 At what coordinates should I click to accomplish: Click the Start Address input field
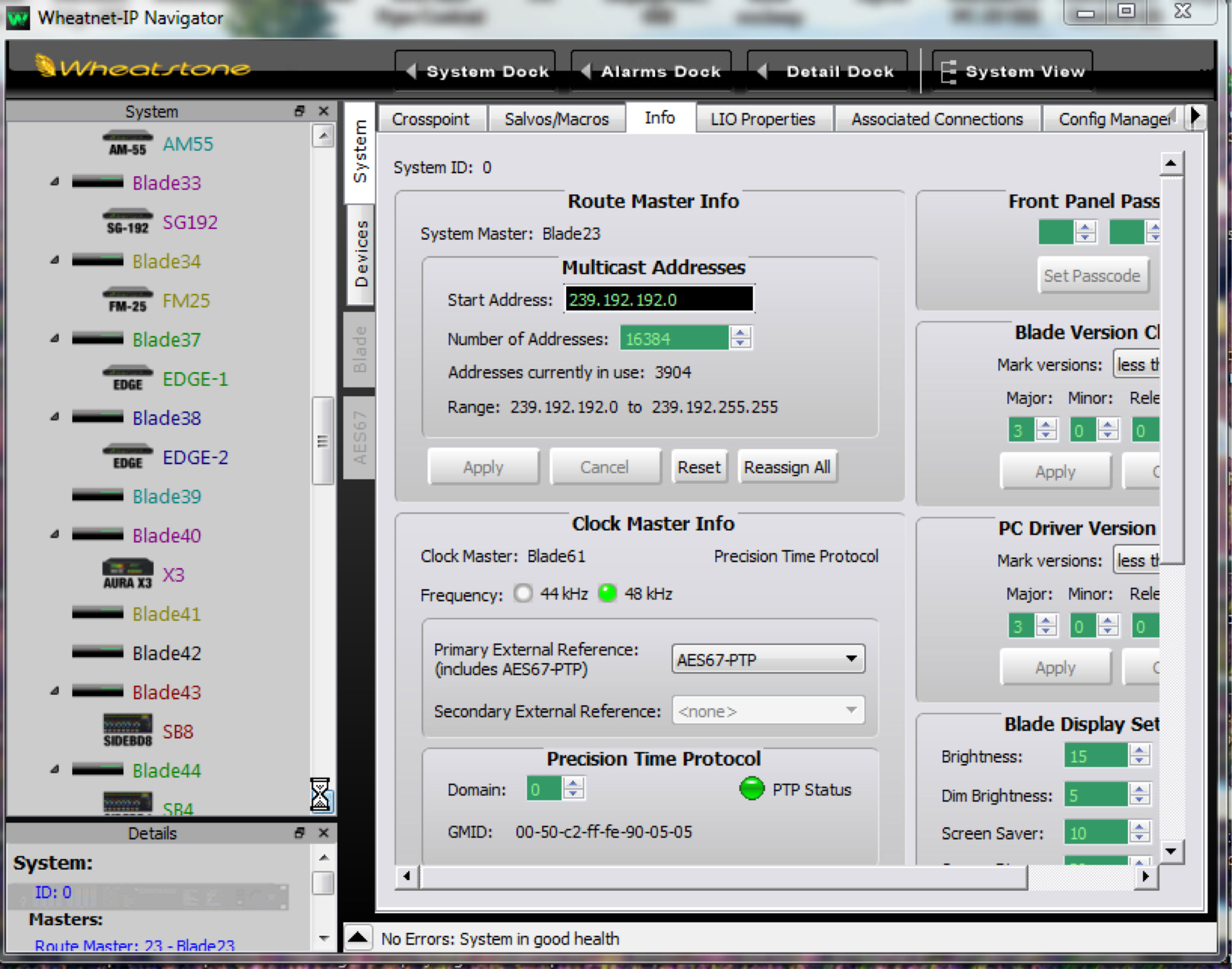[x=659, y=299]
